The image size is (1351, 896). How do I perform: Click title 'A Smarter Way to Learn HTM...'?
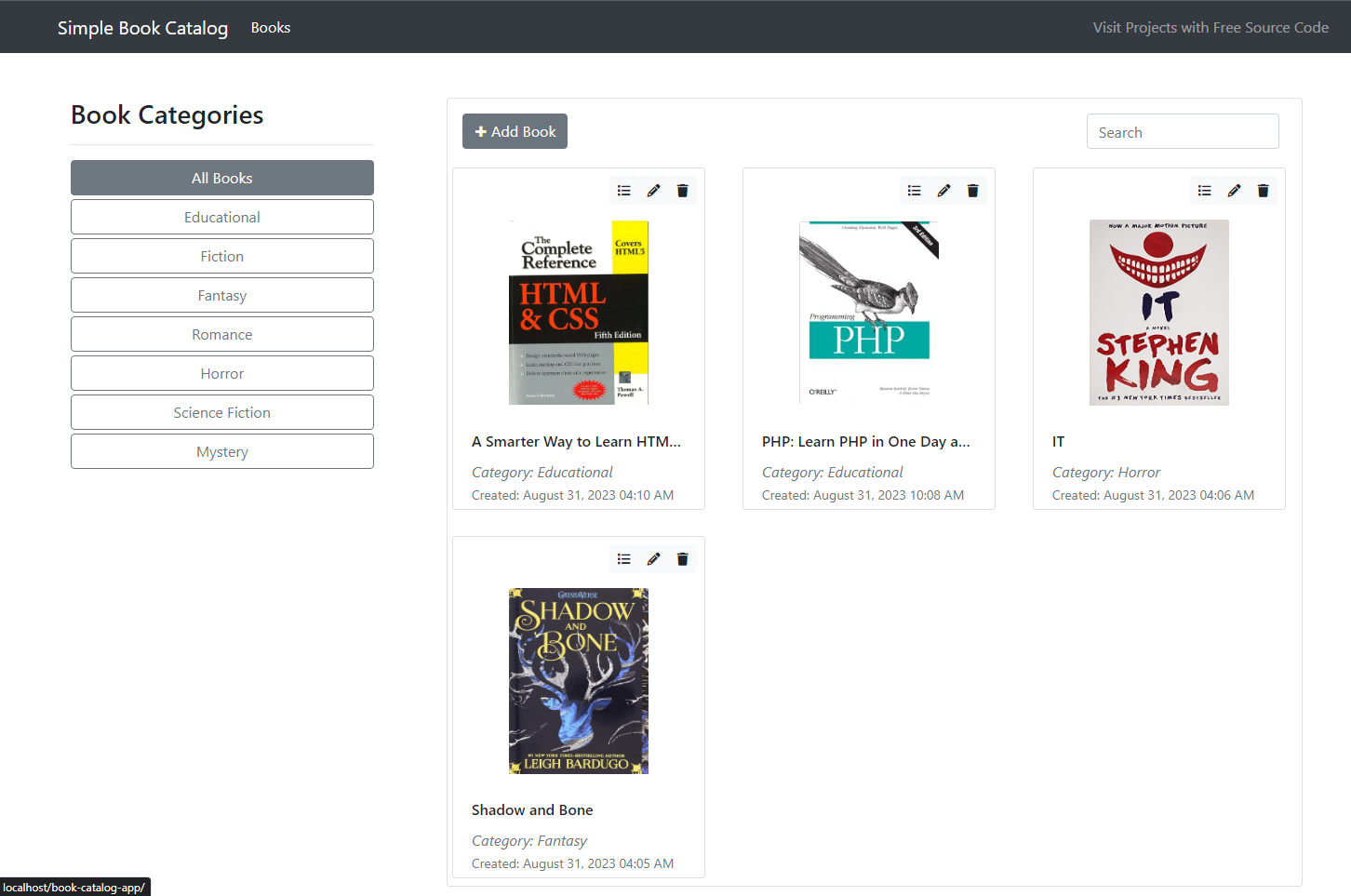[x=576, y=442]
